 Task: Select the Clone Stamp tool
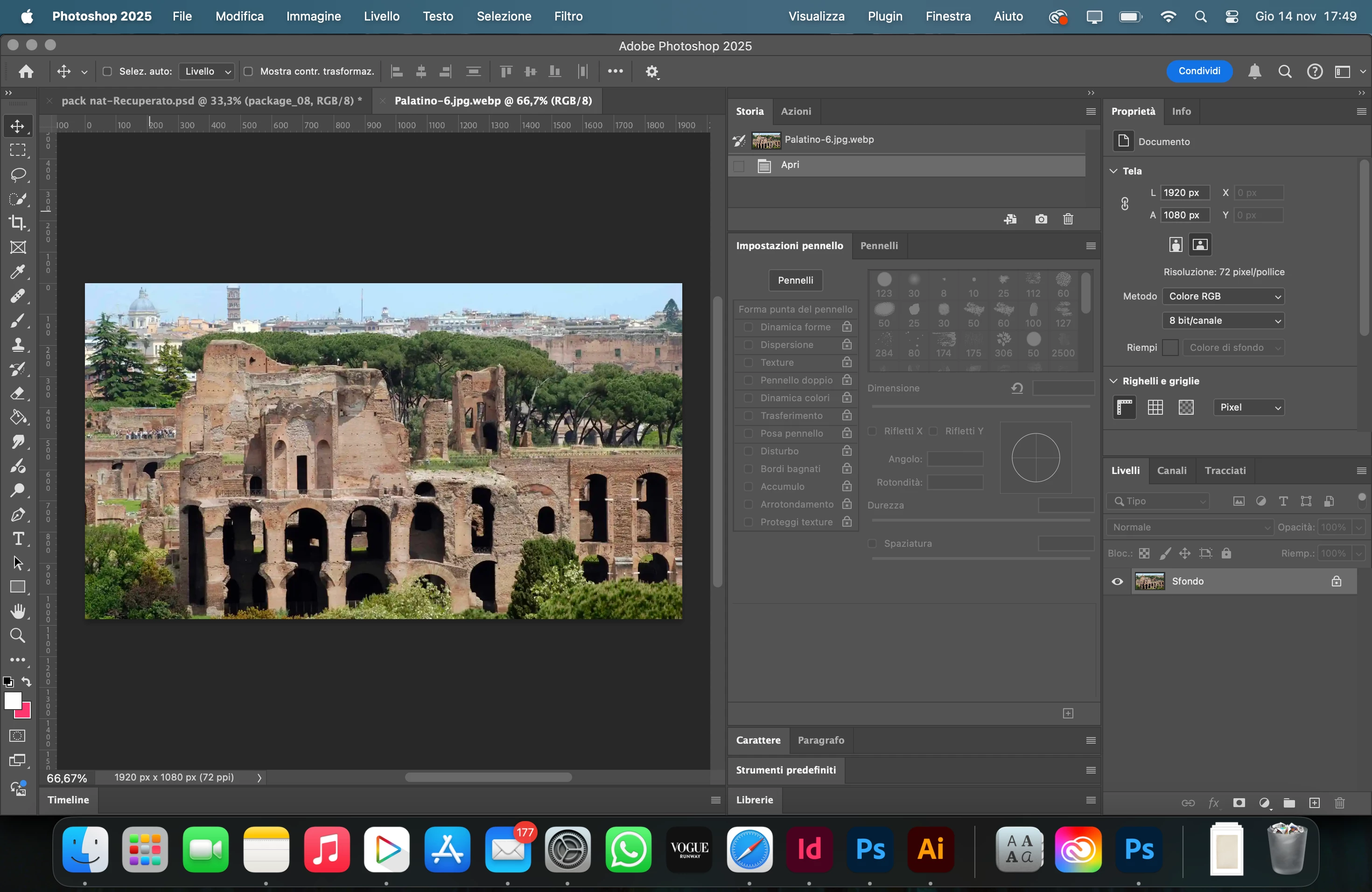[x=18, y=345]
